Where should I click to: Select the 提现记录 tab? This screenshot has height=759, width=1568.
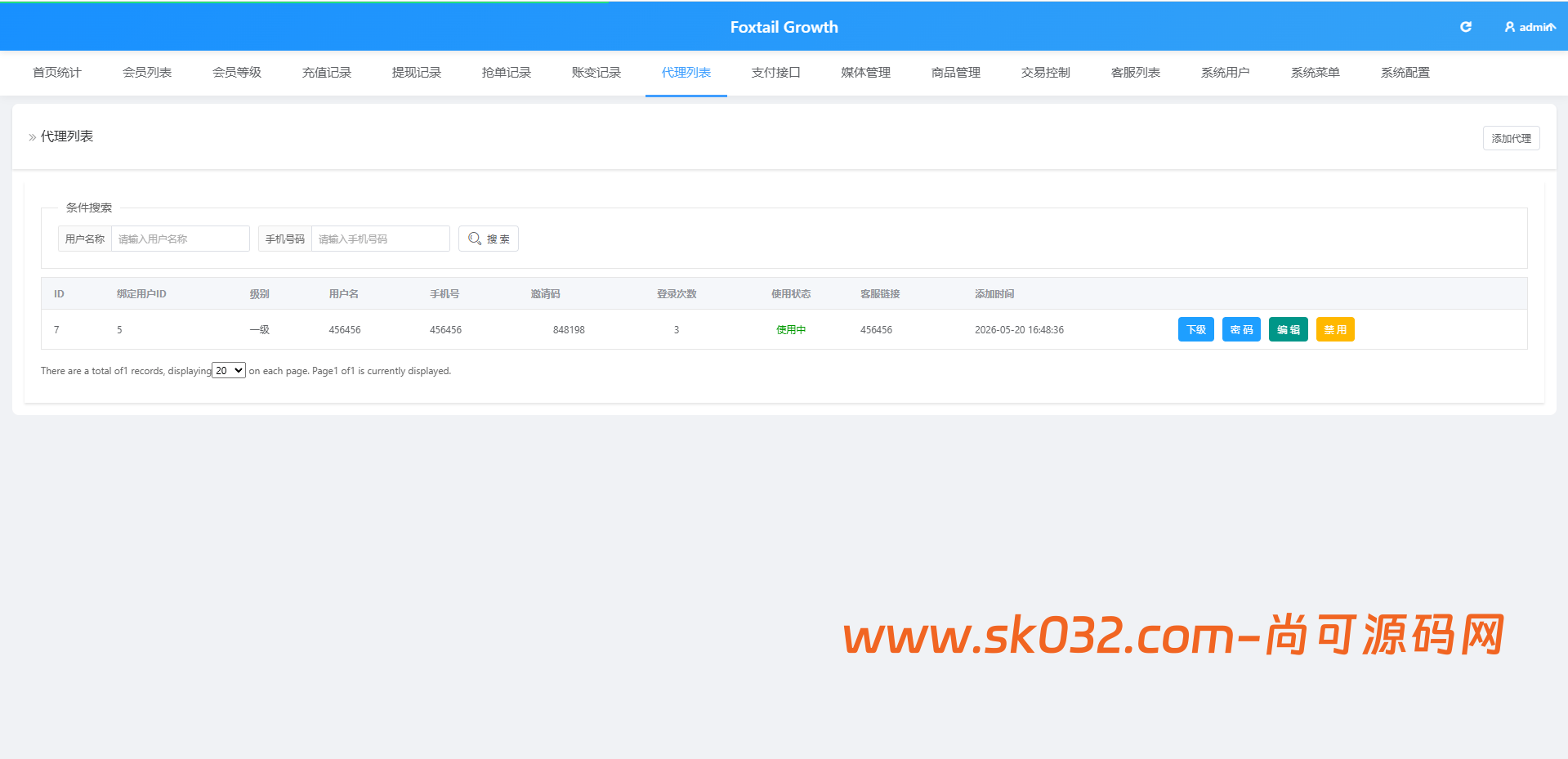417,73
